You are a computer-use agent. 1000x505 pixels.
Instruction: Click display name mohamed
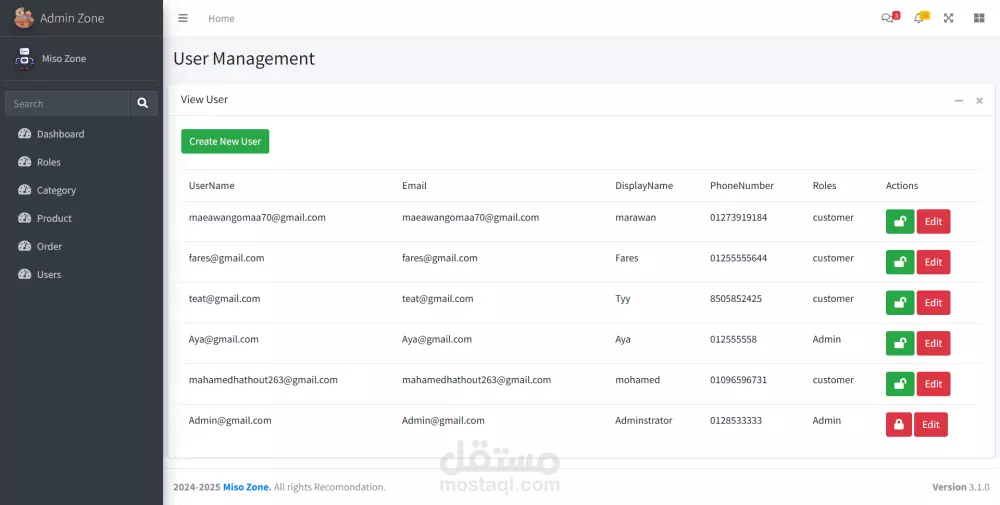tap(638, 380)
